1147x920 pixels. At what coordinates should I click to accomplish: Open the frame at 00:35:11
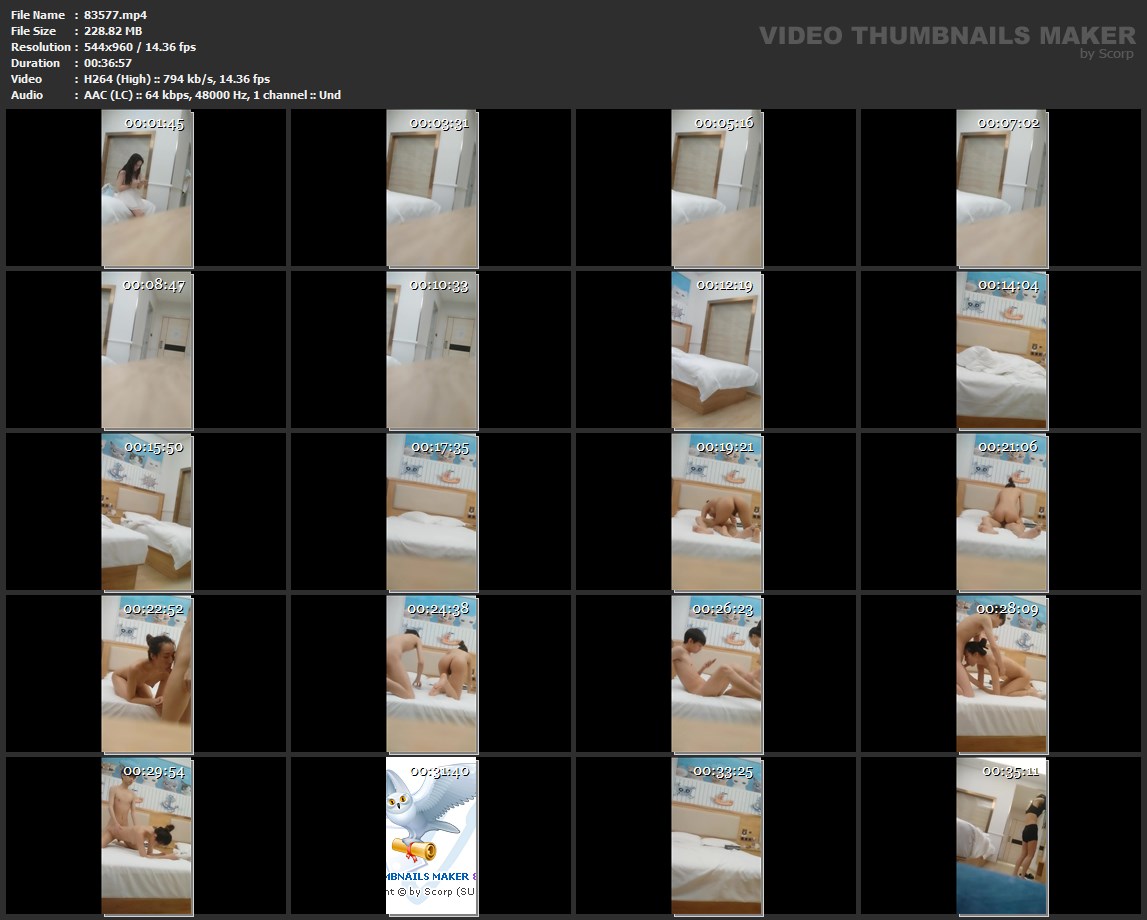coord(1001,836)
